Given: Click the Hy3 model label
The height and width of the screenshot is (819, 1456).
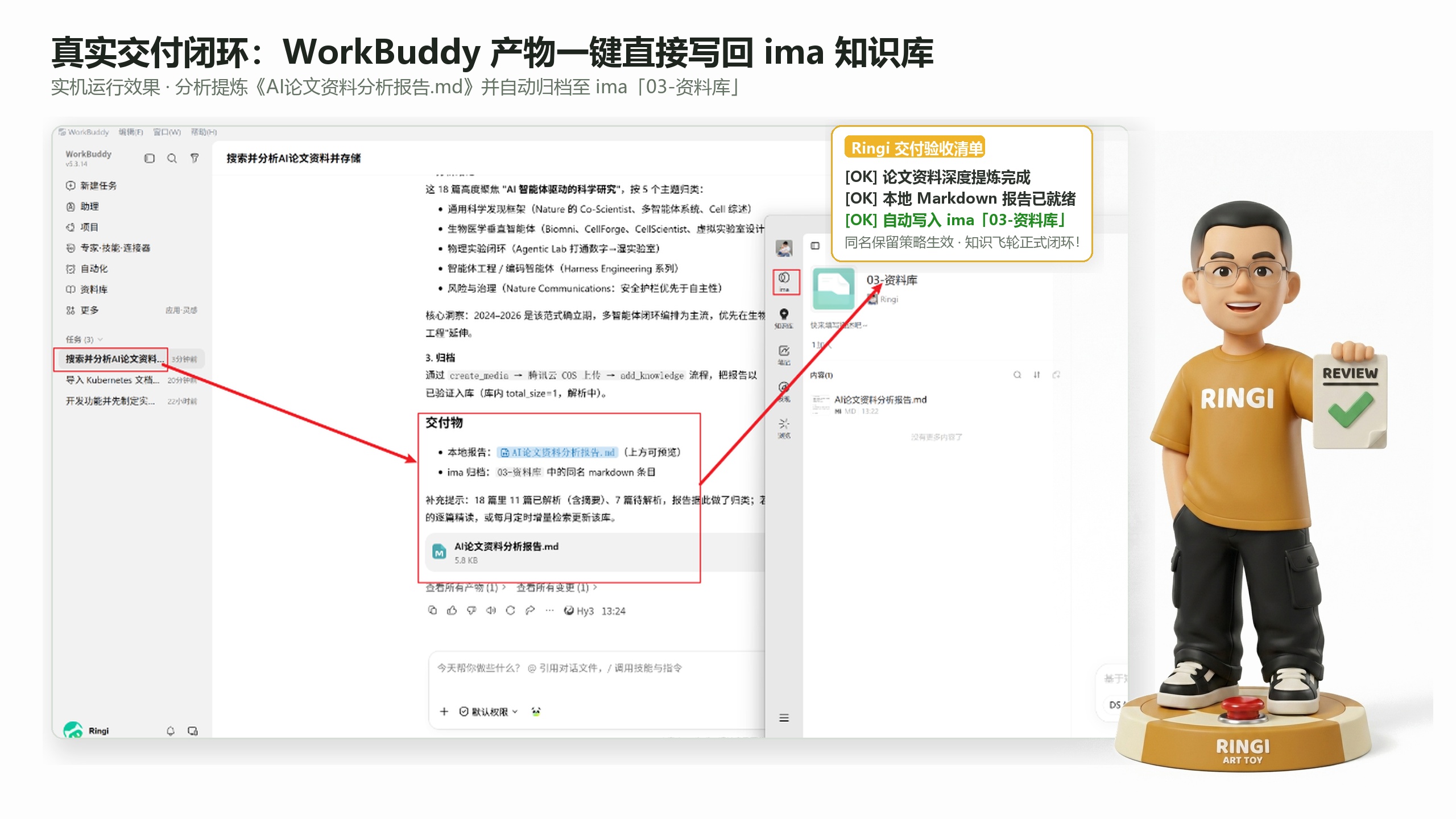Looking at the screenshot, I should tap(578, 611).
